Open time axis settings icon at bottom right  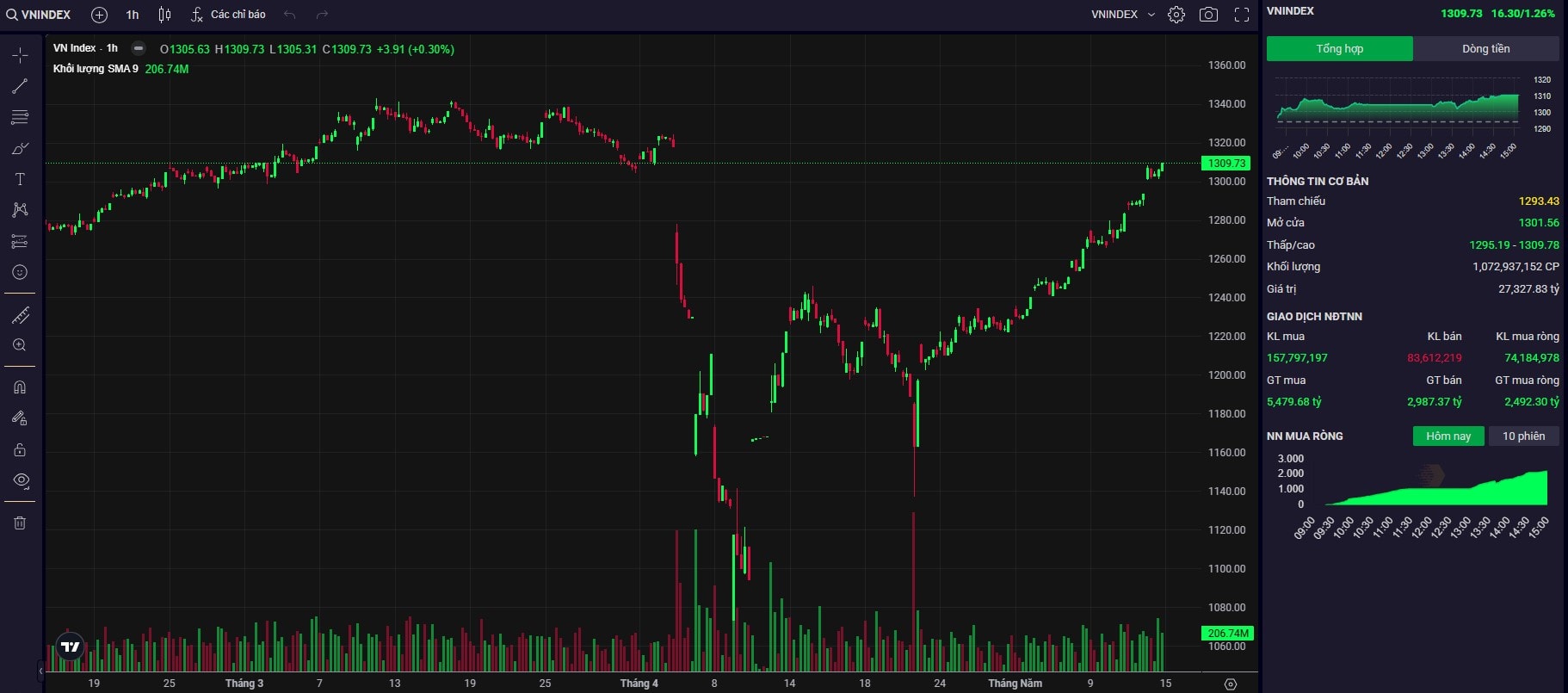tap(1231, 684)
